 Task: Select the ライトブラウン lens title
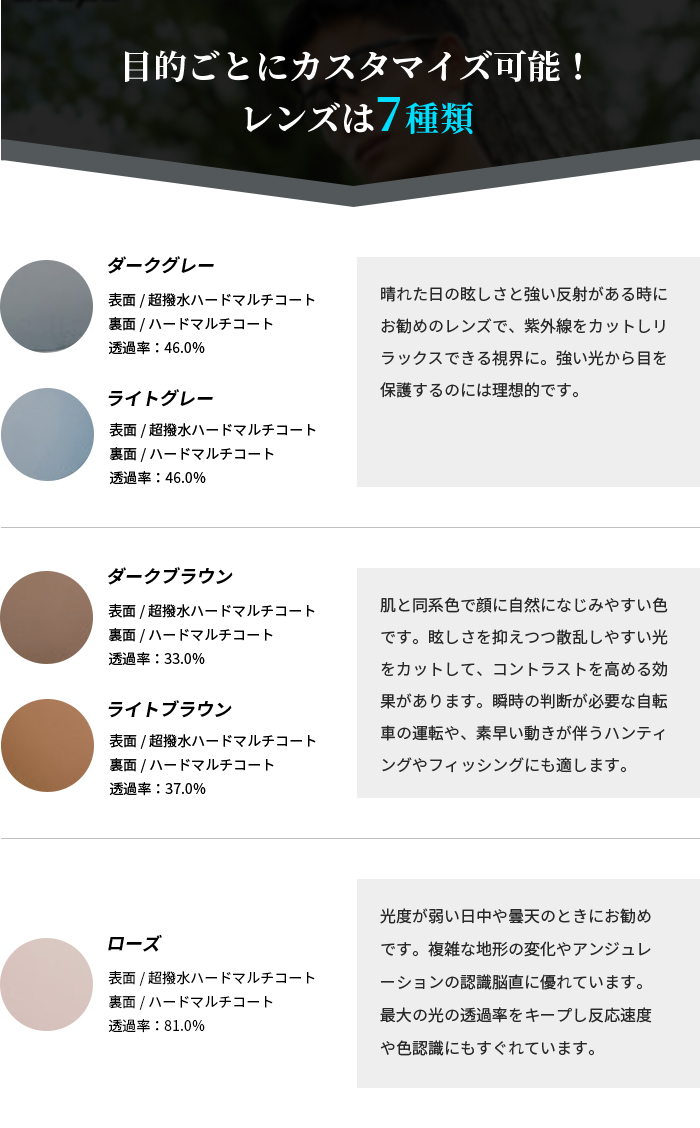pos(170,709)
